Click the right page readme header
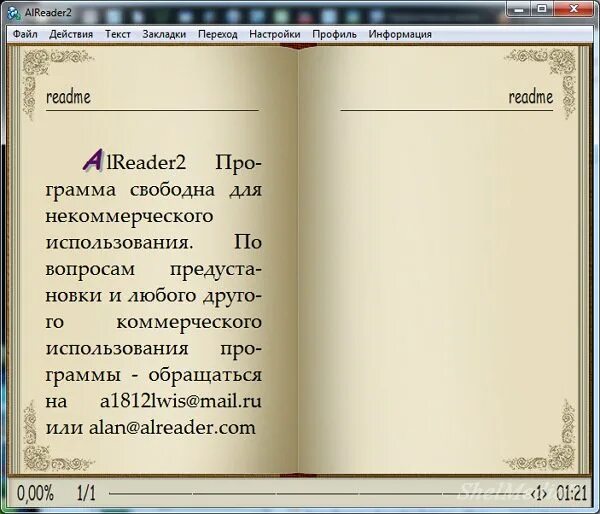This screenshot has width=600, height=514. coord(530,96)
